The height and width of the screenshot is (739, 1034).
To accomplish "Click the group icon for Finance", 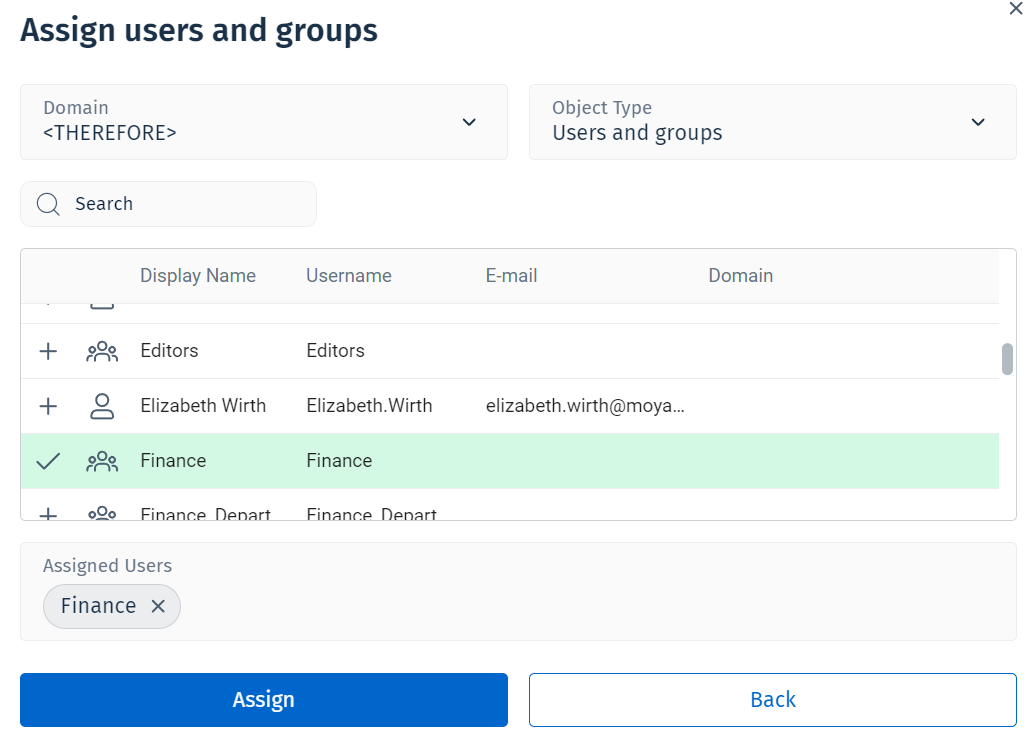I will click(102, 461).
